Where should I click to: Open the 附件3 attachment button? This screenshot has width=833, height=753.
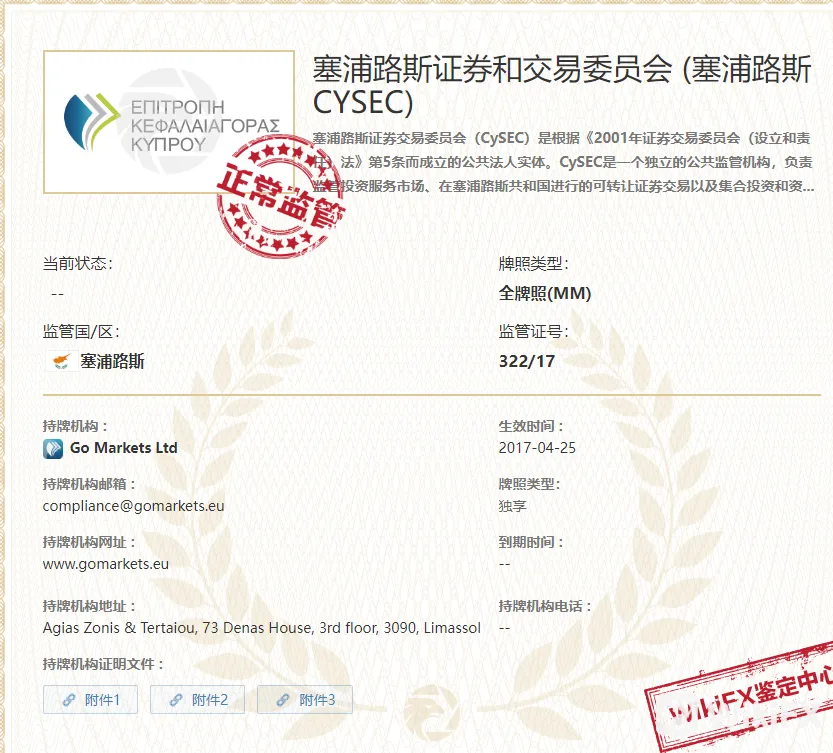tap(305, 699)
